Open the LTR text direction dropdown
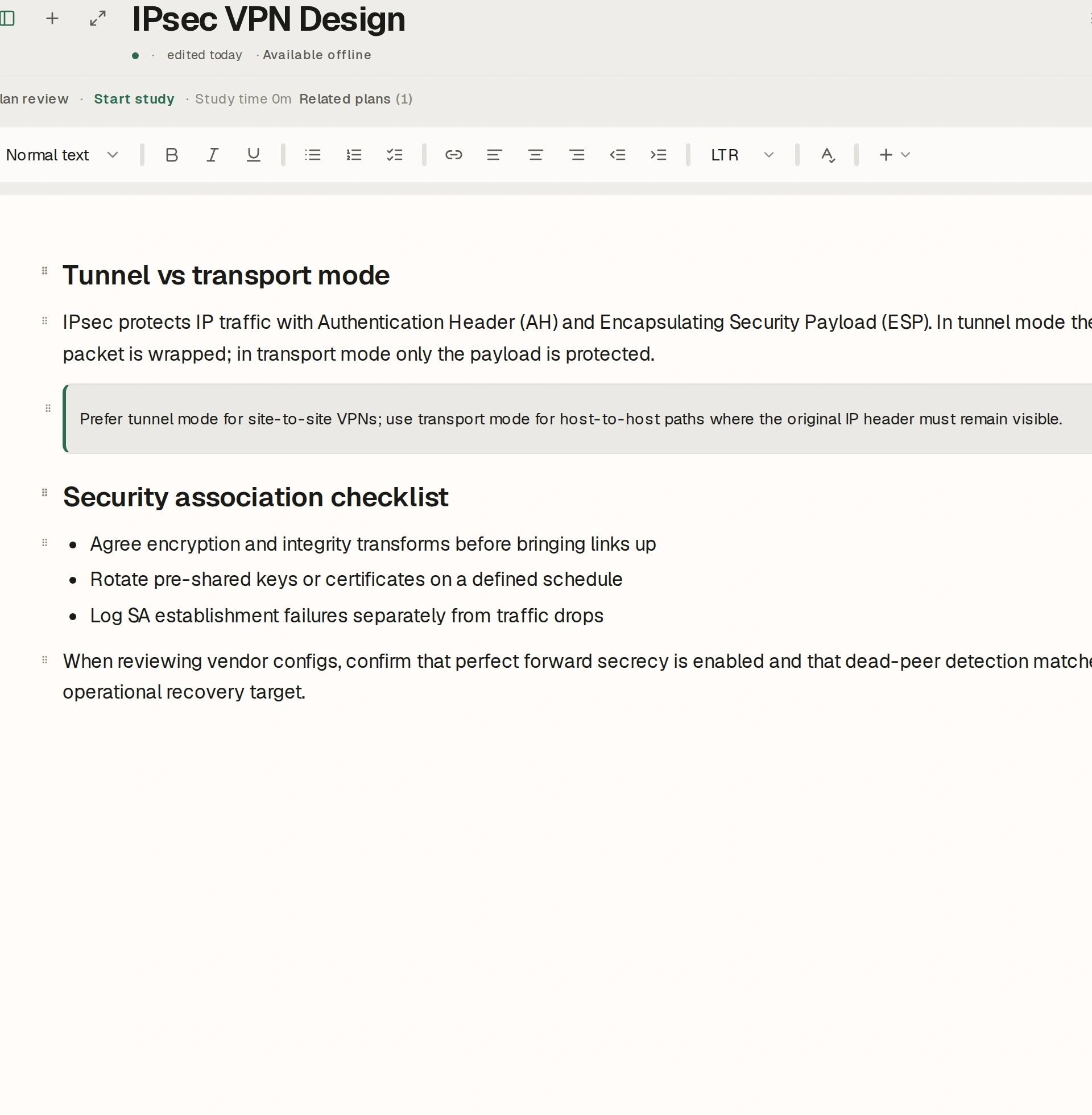1092x1115 pixels. (x=742, y=155)
